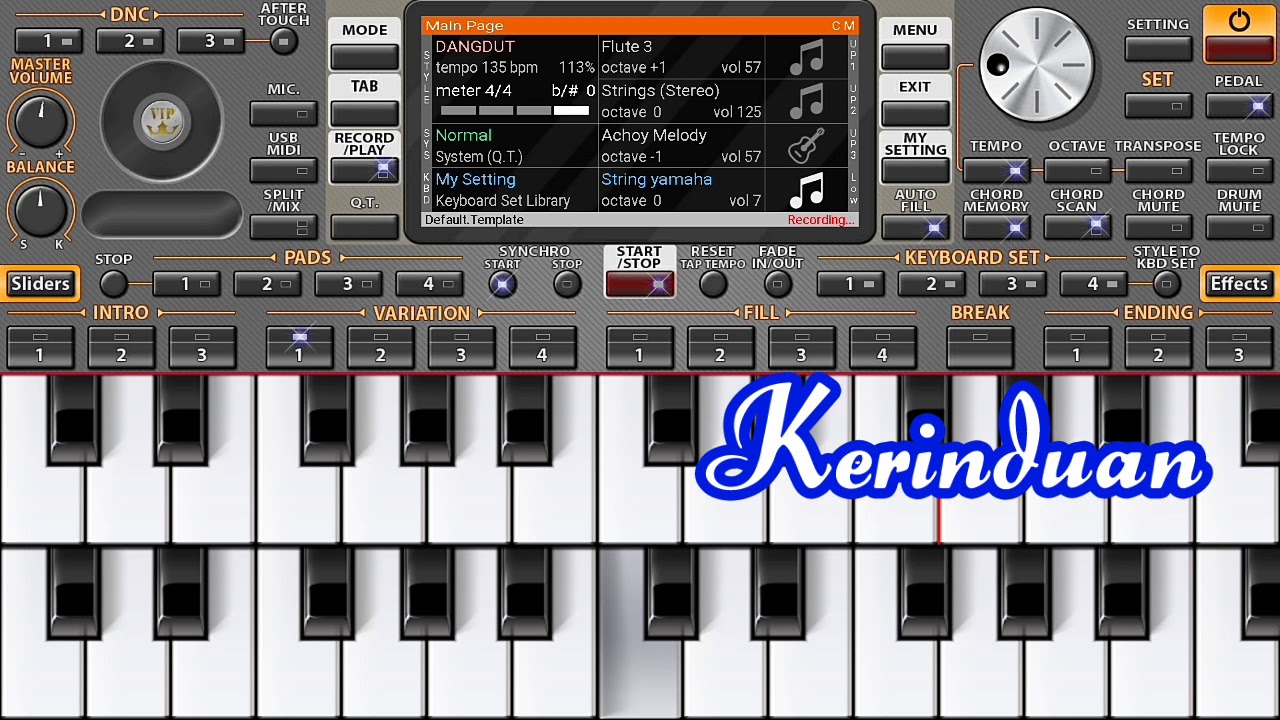
Task: Toggle Style to Kbd Set
Action: [1166, 285]
